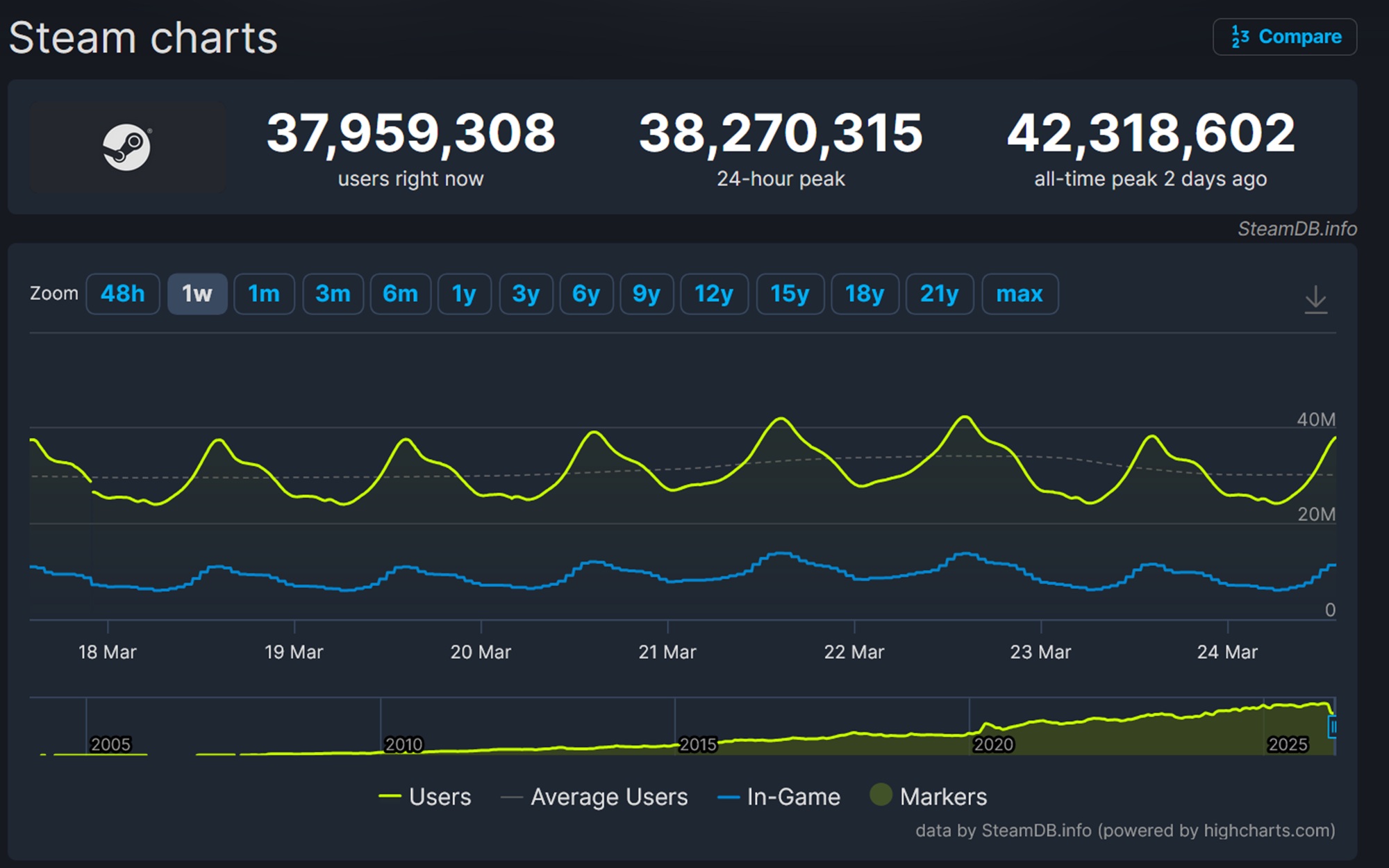Click the navigator range handle at right edge

pyautogui.click(x=1332, y=727)
